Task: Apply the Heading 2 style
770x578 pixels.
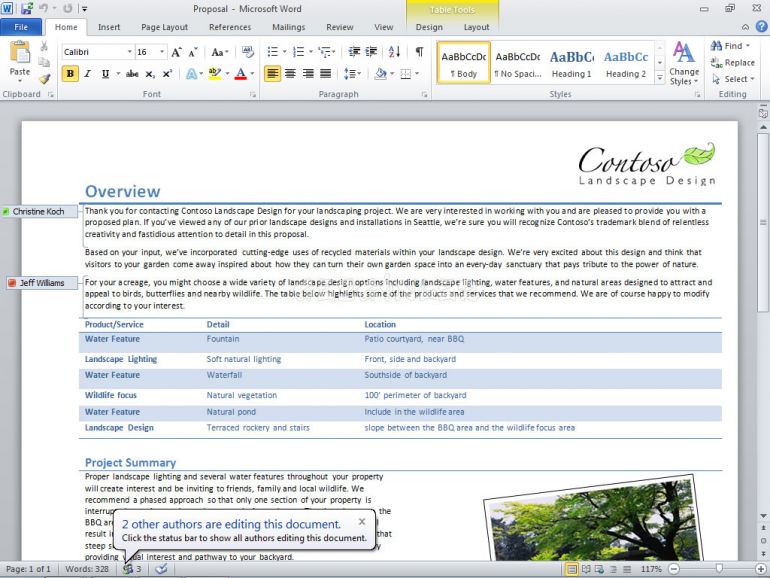Action: 626,62
